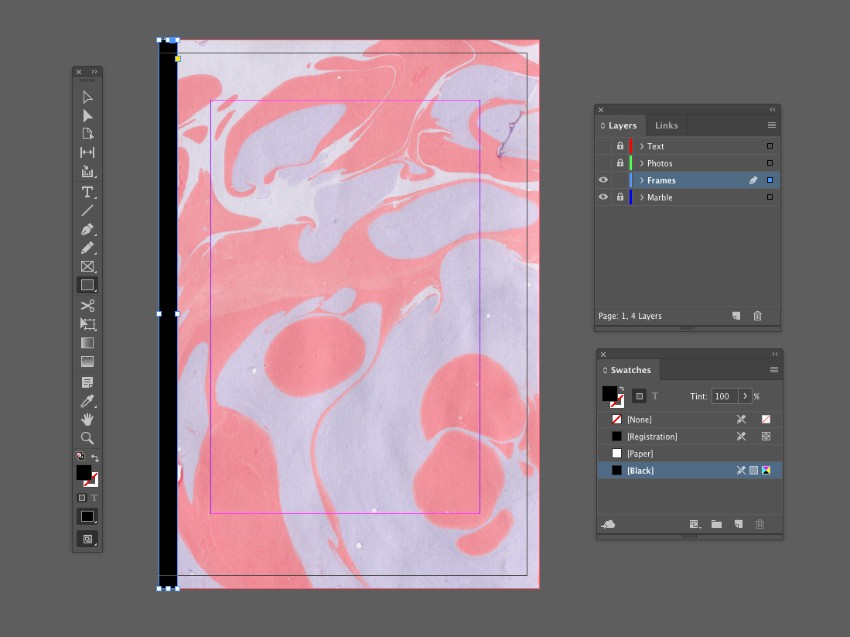Click the New Layer button
The width and height of the screenshot is (850, 637).
coord(736,316)
